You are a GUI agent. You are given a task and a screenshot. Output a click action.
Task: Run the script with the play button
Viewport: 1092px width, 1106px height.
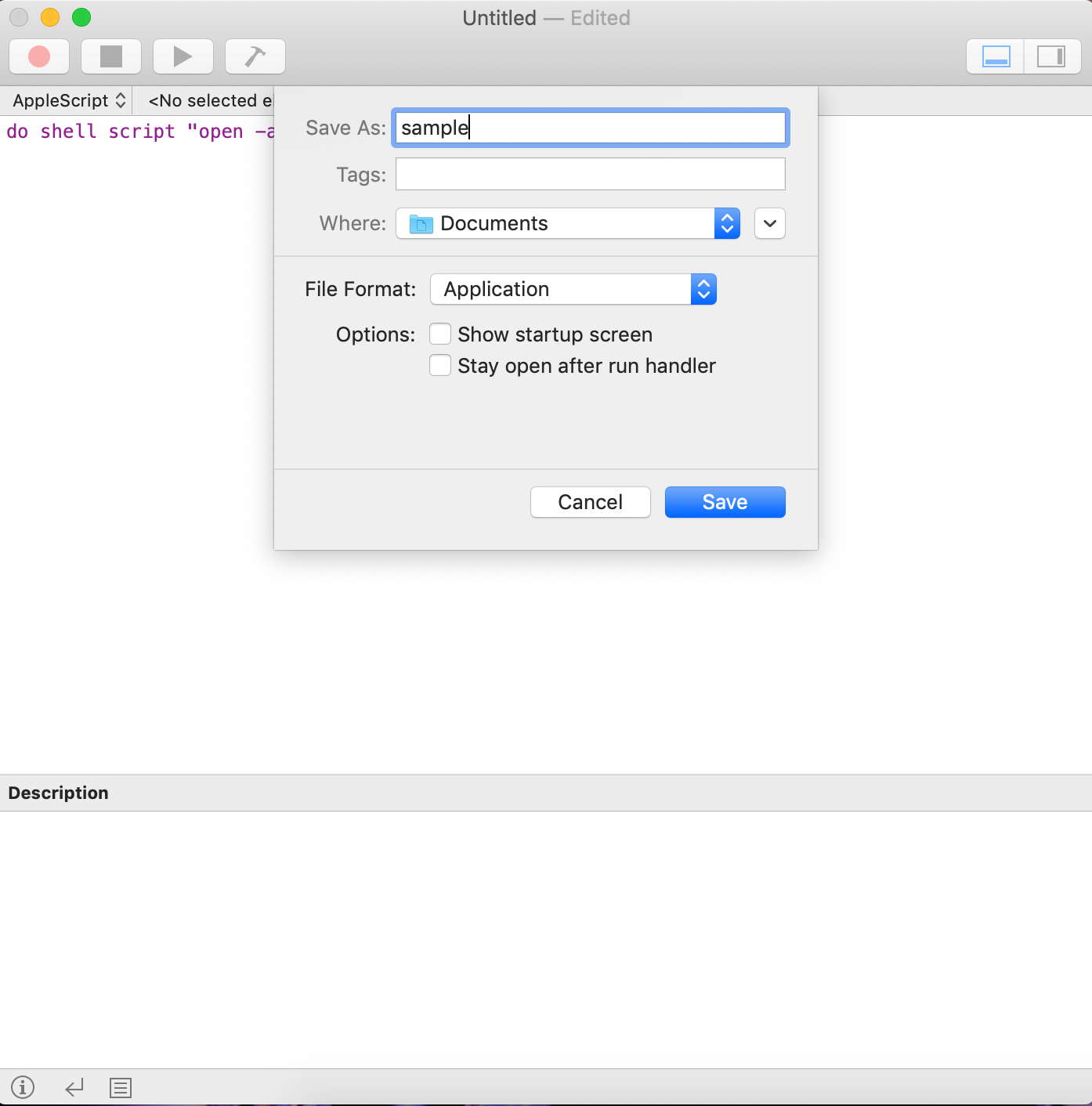(x=183, y=56)
